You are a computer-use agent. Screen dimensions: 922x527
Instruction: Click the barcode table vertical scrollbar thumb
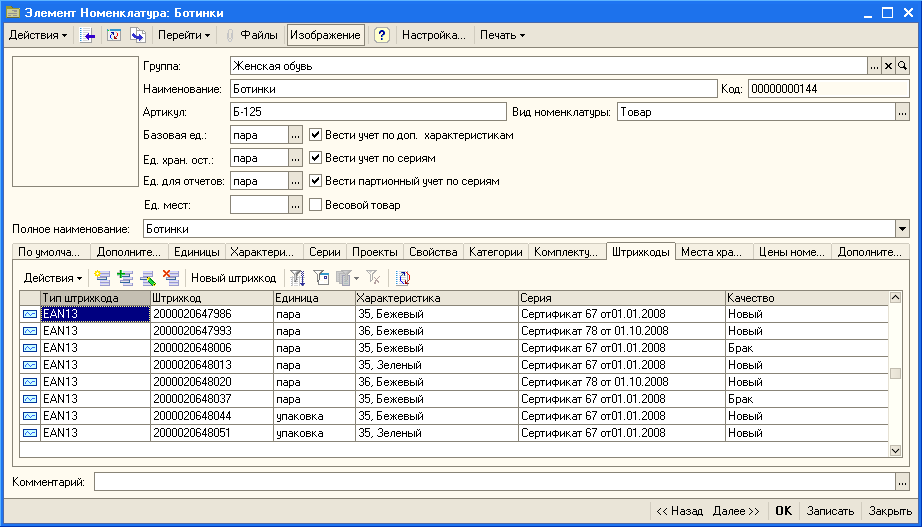pyautogui.click(x=896, y=374)
